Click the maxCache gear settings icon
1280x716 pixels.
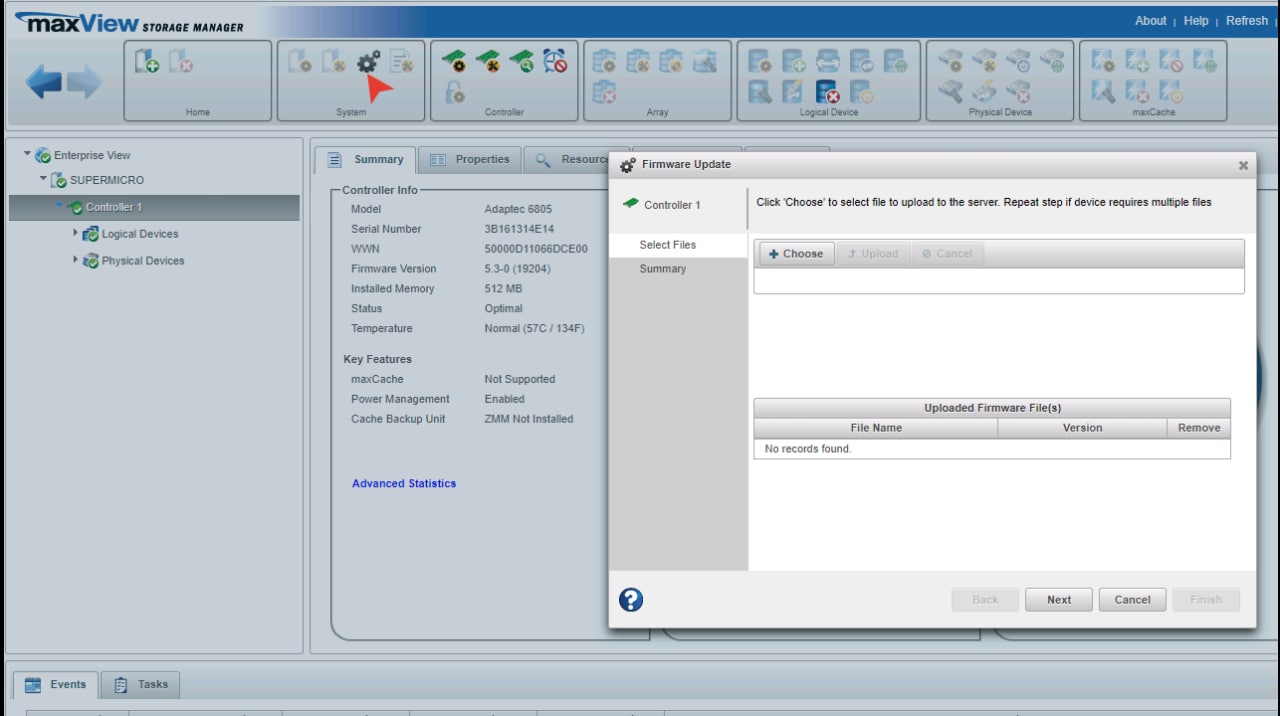pos(1103,62)
